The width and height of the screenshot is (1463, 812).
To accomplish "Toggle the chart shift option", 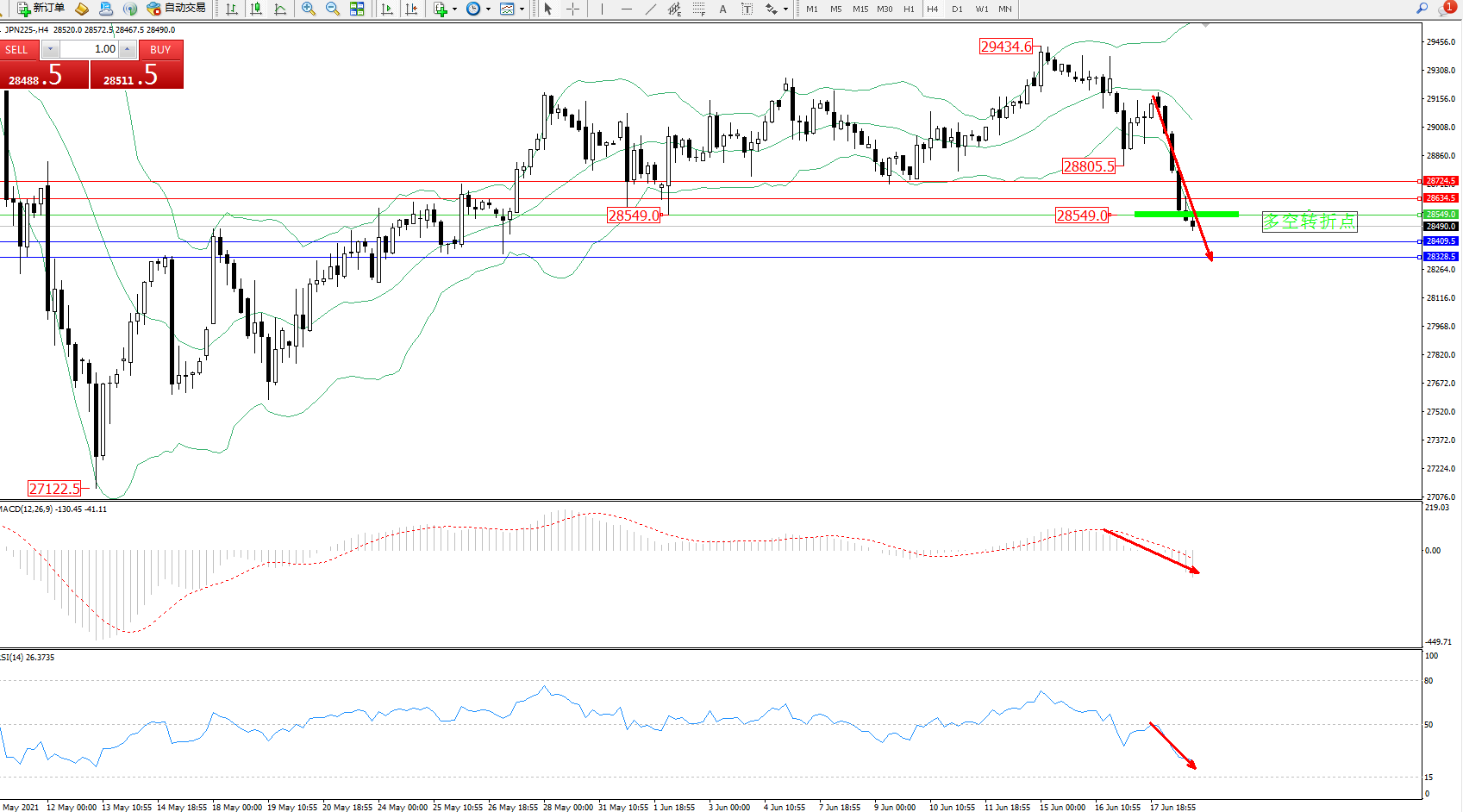I will pyautogui.click(x=411, y=9).
